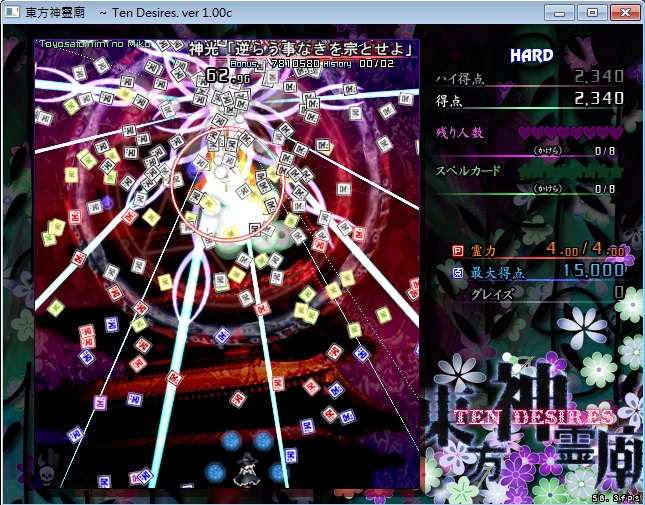Click the グレイズ graze label
645x505 pixels.
pyautogui.click(x=492, y=294)
